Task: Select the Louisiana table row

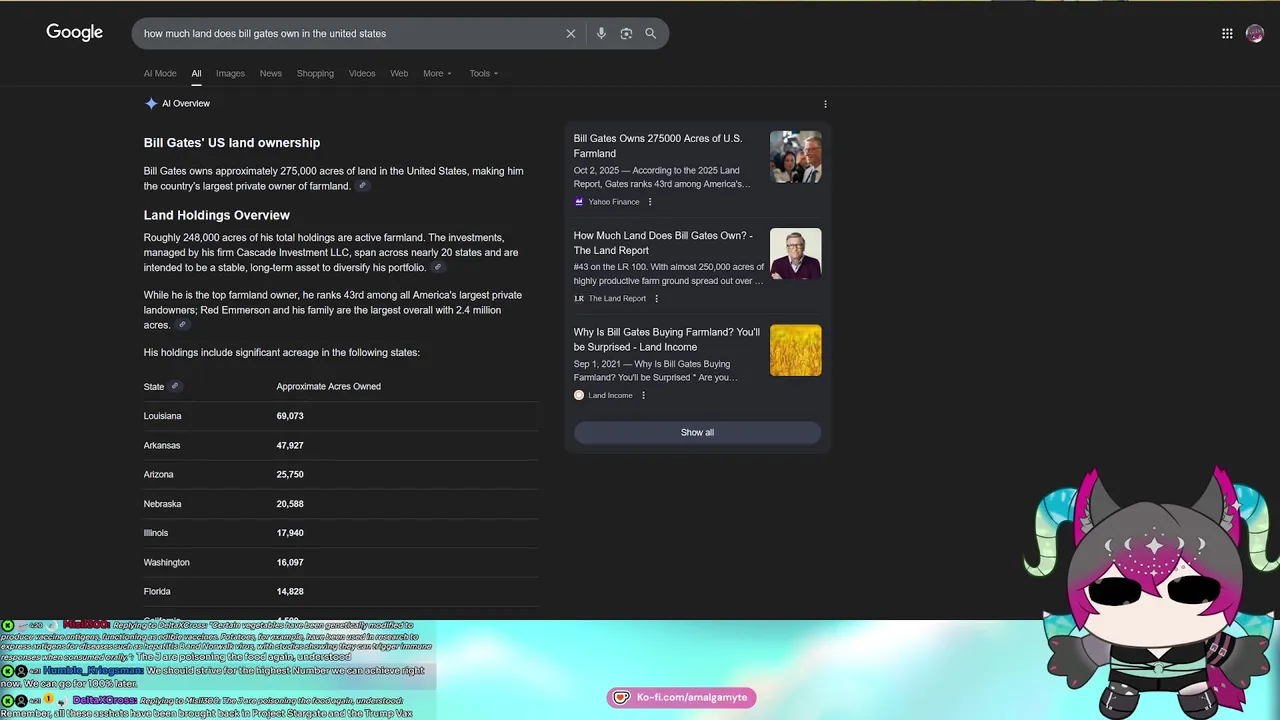Action: point(341,416)
